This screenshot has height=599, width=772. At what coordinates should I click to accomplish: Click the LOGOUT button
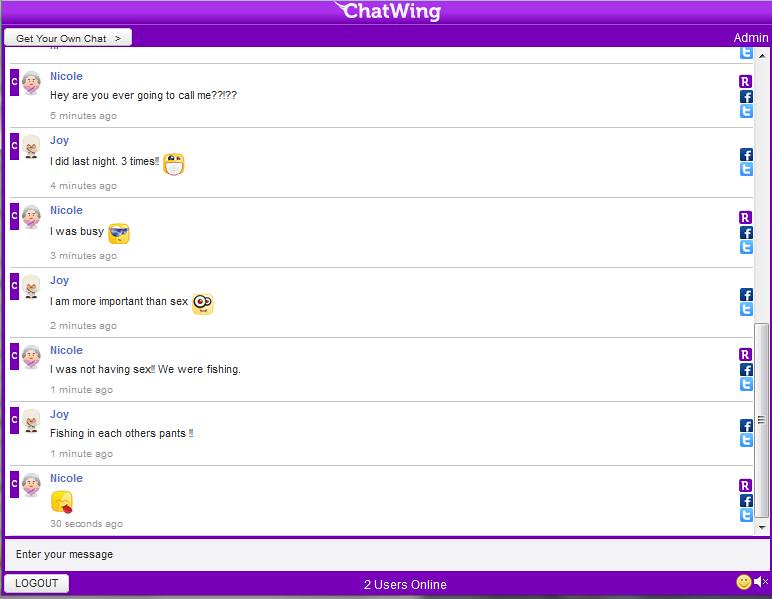pos(36,583)
